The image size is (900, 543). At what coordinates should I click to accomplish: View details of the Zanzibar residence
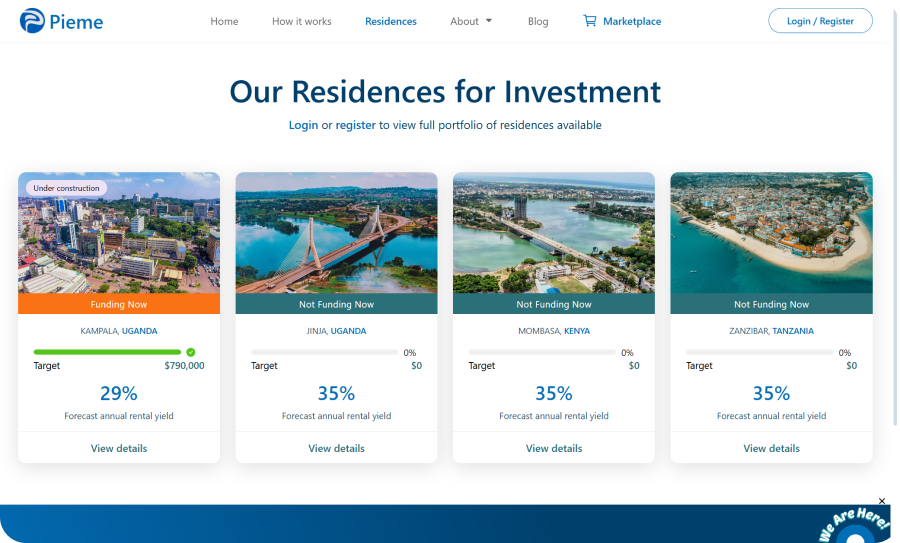[x=771, y=448]
